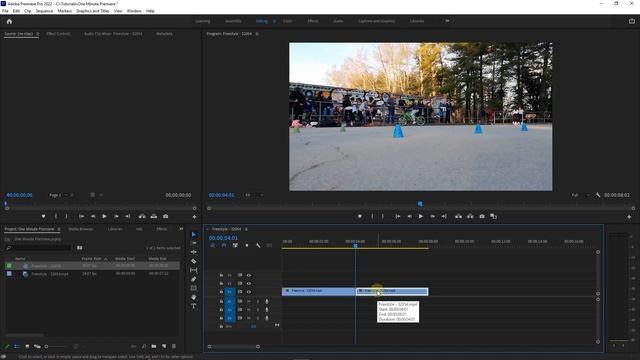Go to Out point in the Program monitor
This screenshot has width=640, height=360.
click(x=444, y=216)
